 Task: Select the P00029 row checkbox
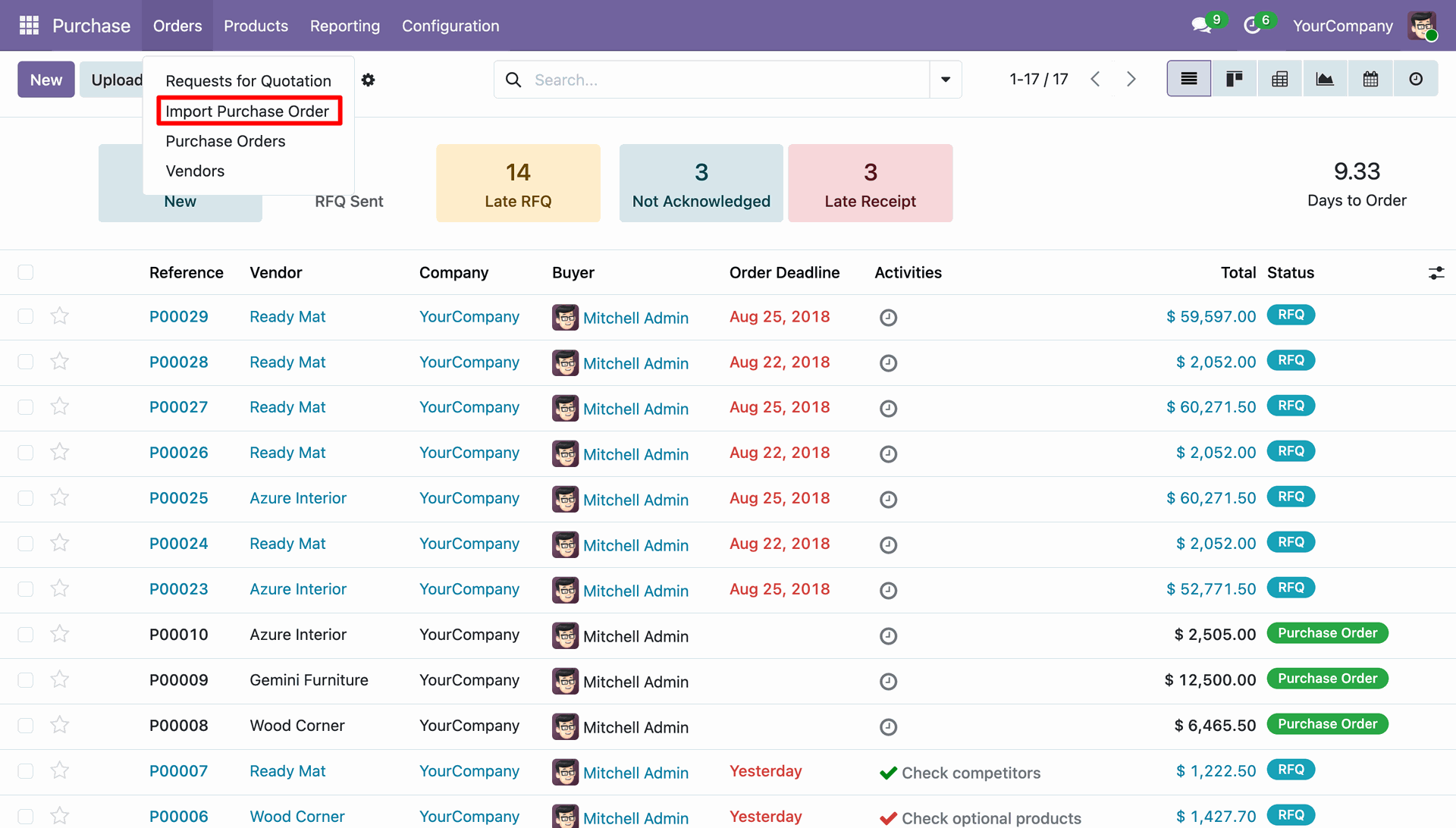coord(26,316)
